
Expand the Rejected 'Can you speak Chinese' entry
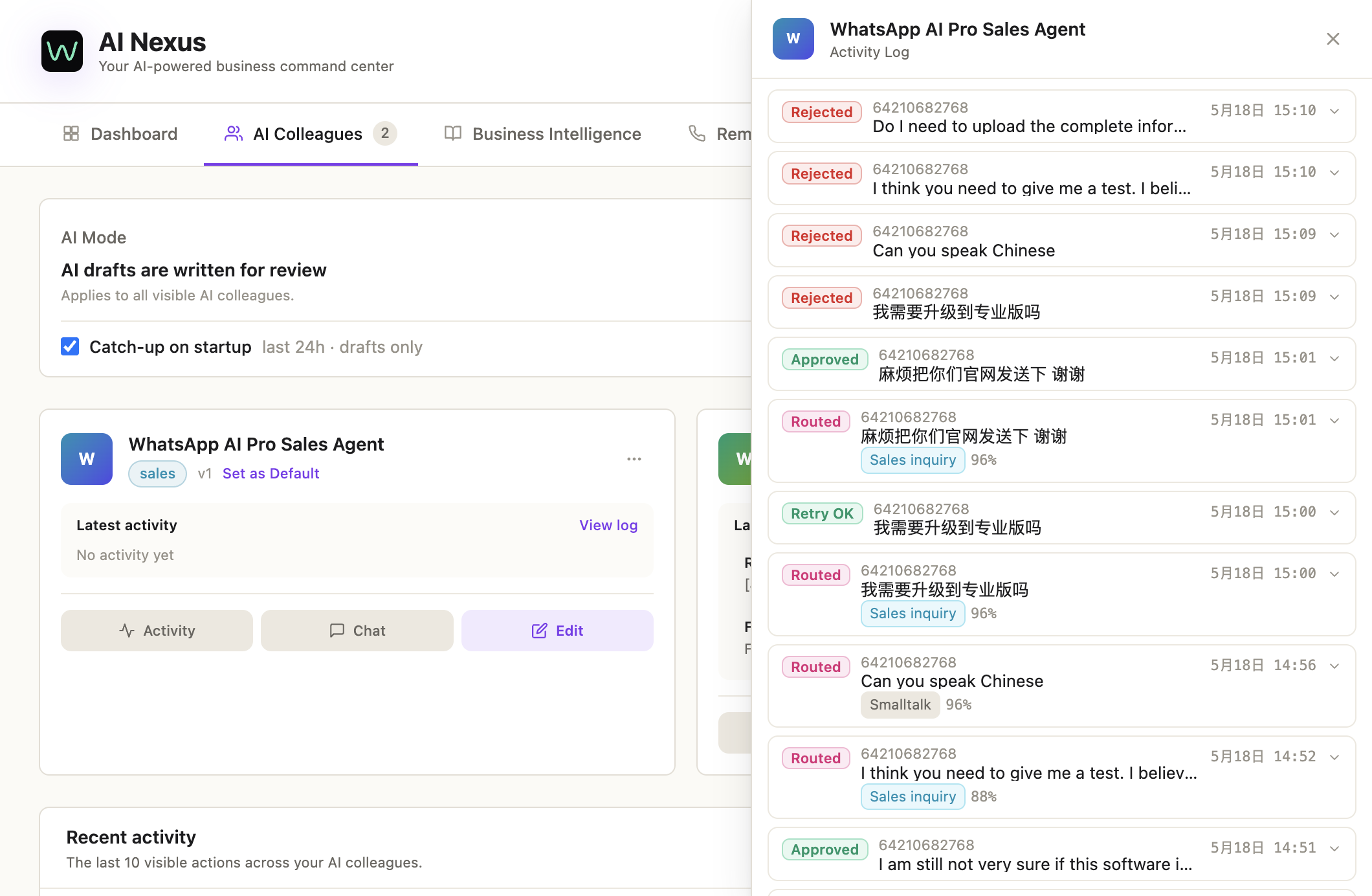[1334, 235]
